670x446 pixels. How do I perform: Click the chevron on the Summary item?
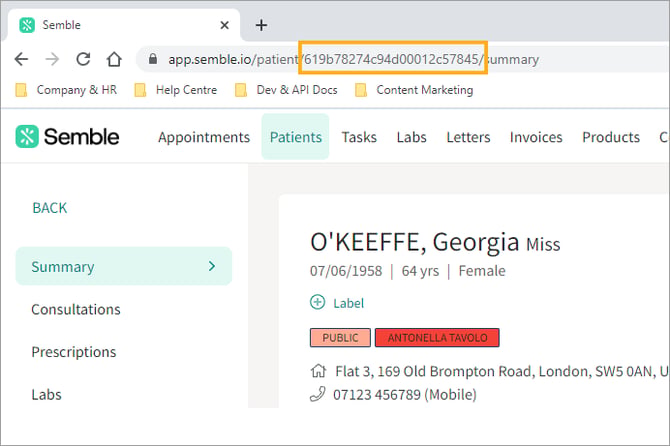point(212,266)
